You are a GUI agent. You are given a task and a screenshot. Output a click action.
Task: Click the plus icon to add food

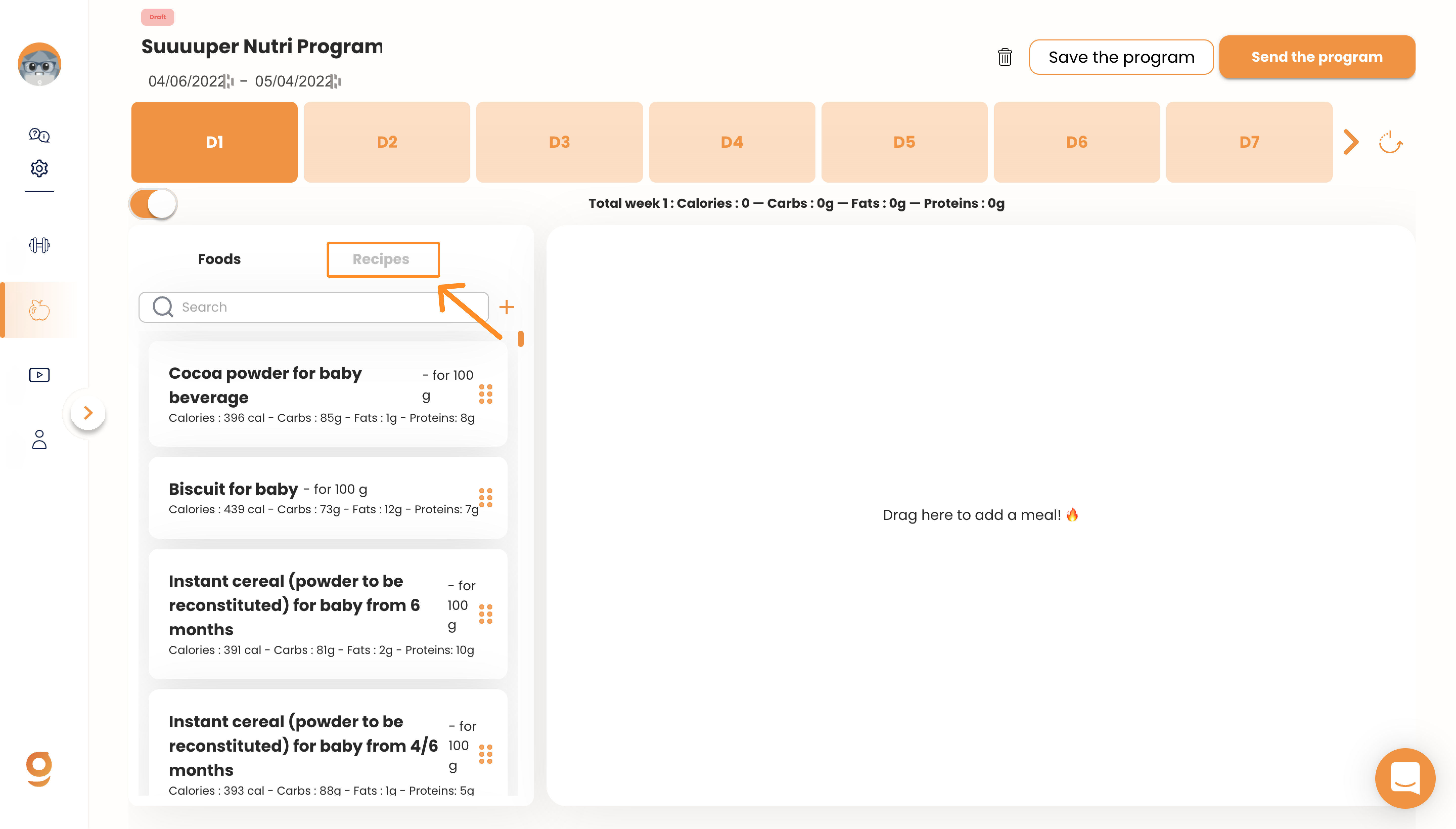(506, 307)
